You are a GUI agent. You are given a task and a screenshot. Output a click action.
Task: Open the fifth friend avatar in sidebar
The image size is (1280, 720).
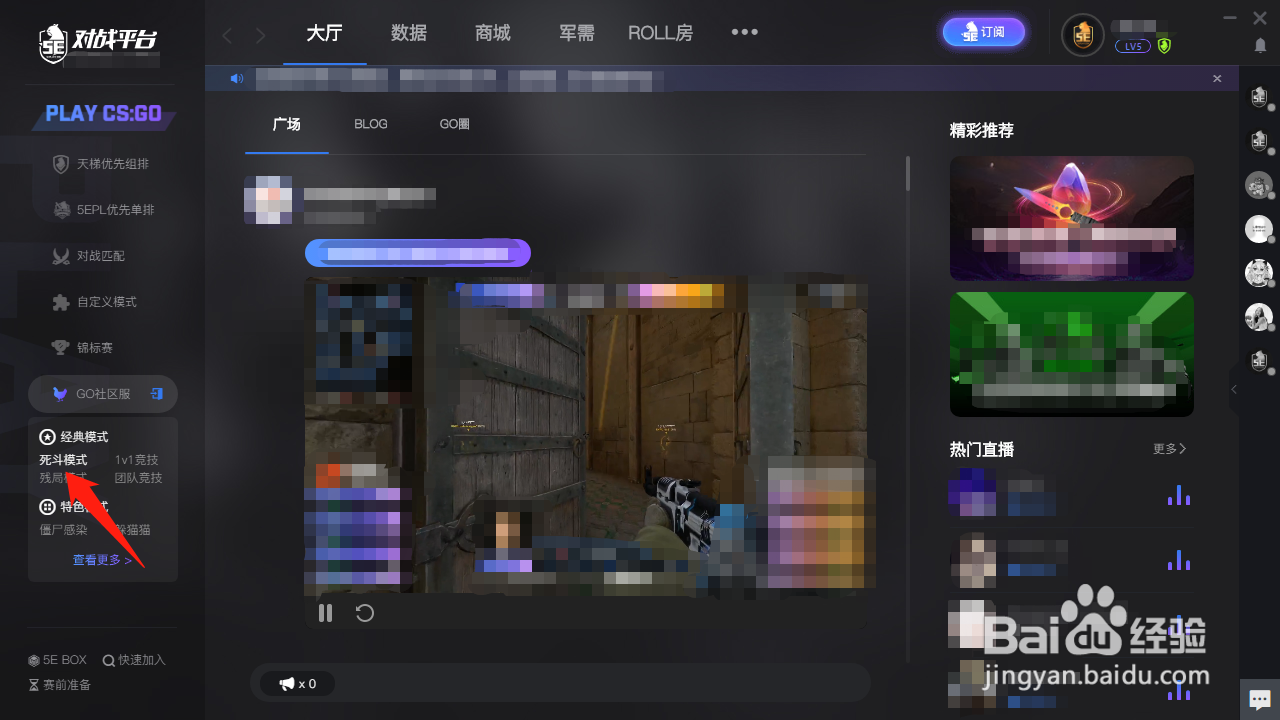(x=1259, y=273)
